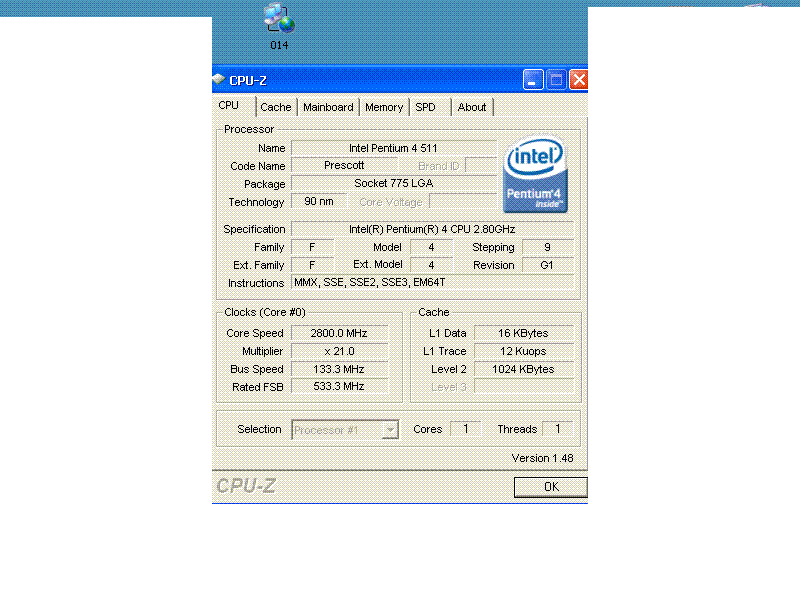Show the About tab
The width and height of the screenshot is (800, 600).
472,107
